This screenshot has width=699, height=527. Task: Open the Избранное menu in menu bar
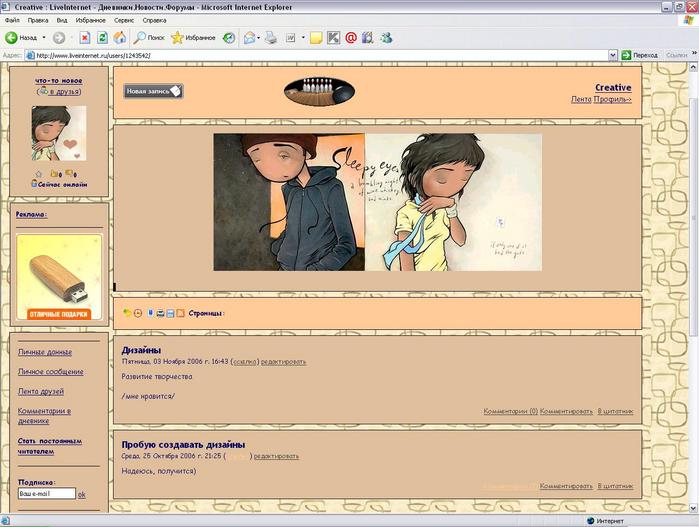coord(90,20)
